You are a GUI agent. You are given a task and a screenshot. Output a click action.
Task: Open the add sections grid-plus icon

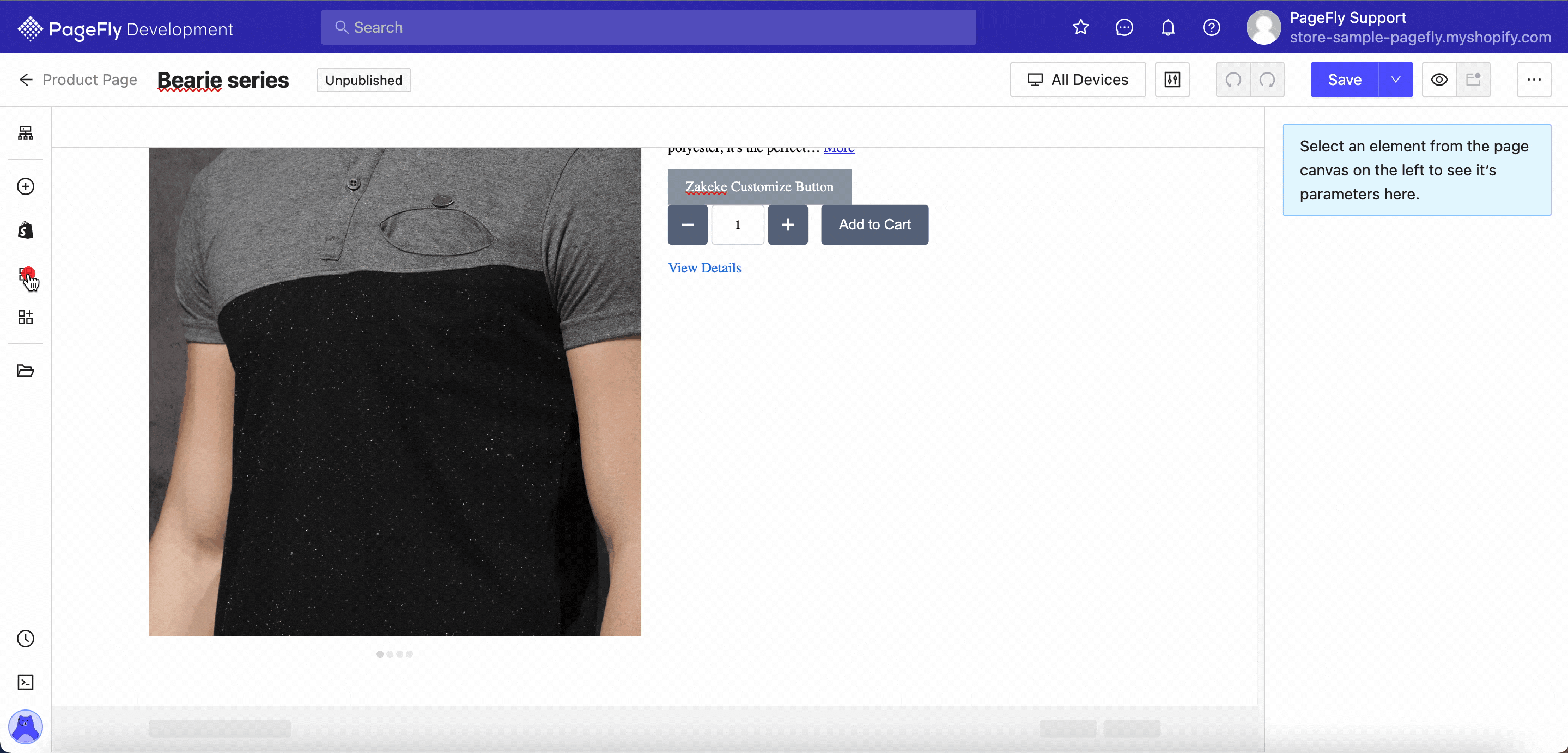26,317
